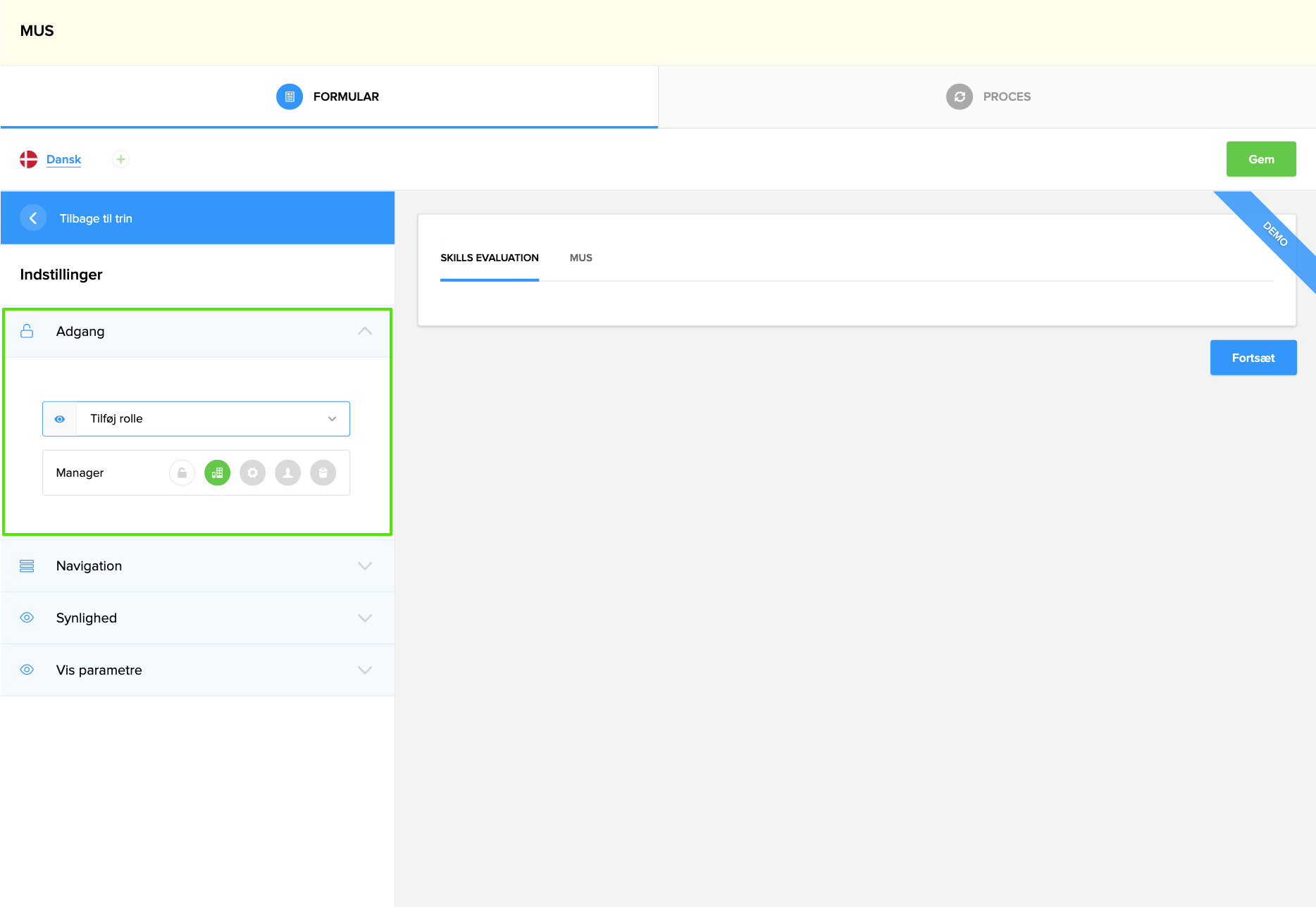1316x907 pixels.
Task: Select the Skills Evaluation tab
Action: [x=489, y=258]
